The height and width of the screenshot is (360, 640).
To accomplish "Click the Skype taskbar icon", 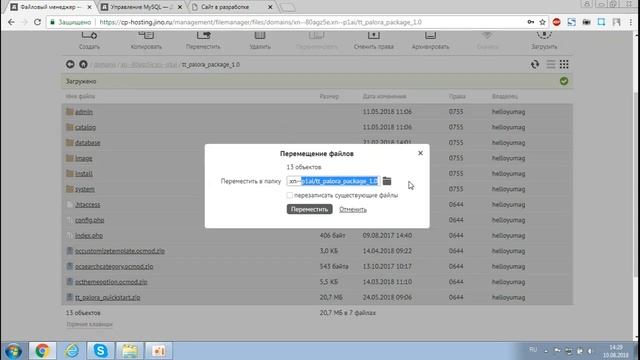I will (x=100, y=351).
